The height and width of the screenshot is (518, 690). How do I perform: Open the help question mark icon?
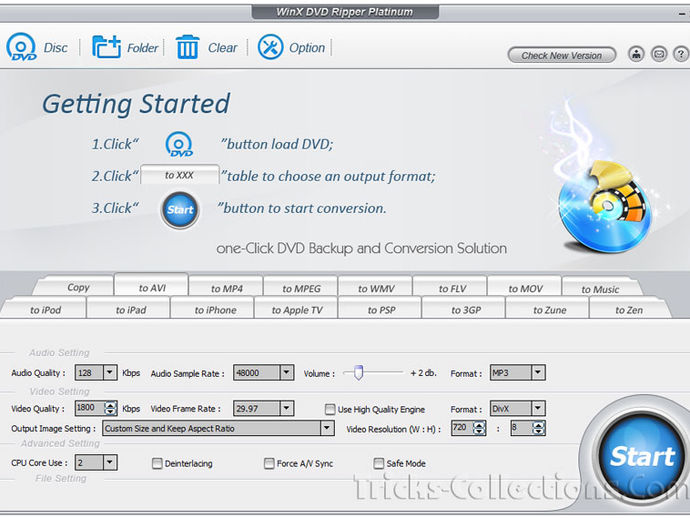tap(681, 54)
